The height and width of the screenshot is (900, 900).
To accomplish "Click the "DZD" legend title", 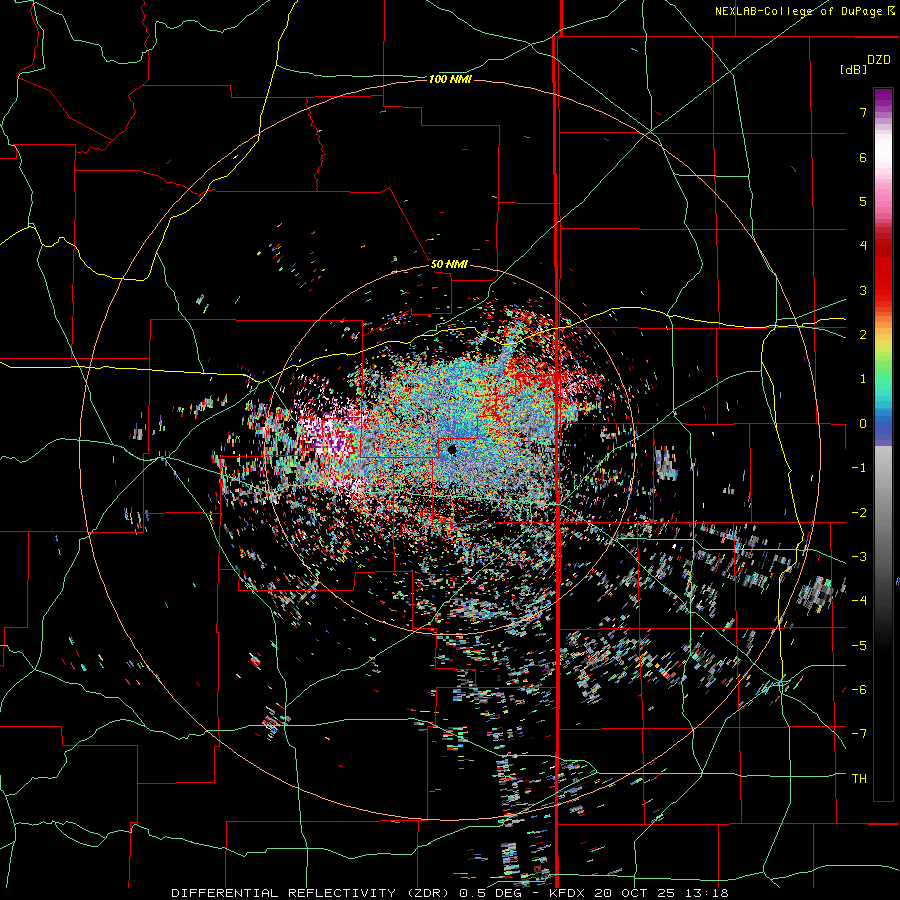I will 879,60.
